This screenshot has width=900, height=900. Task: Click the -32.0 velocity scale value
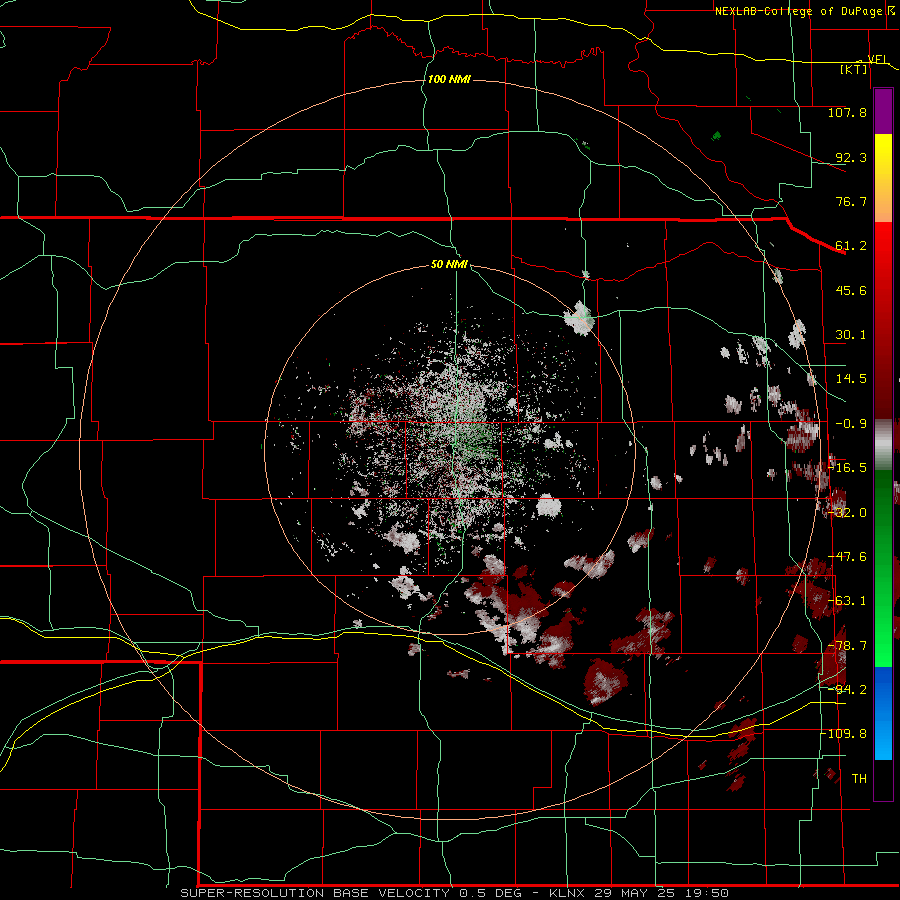pos(847,513)
